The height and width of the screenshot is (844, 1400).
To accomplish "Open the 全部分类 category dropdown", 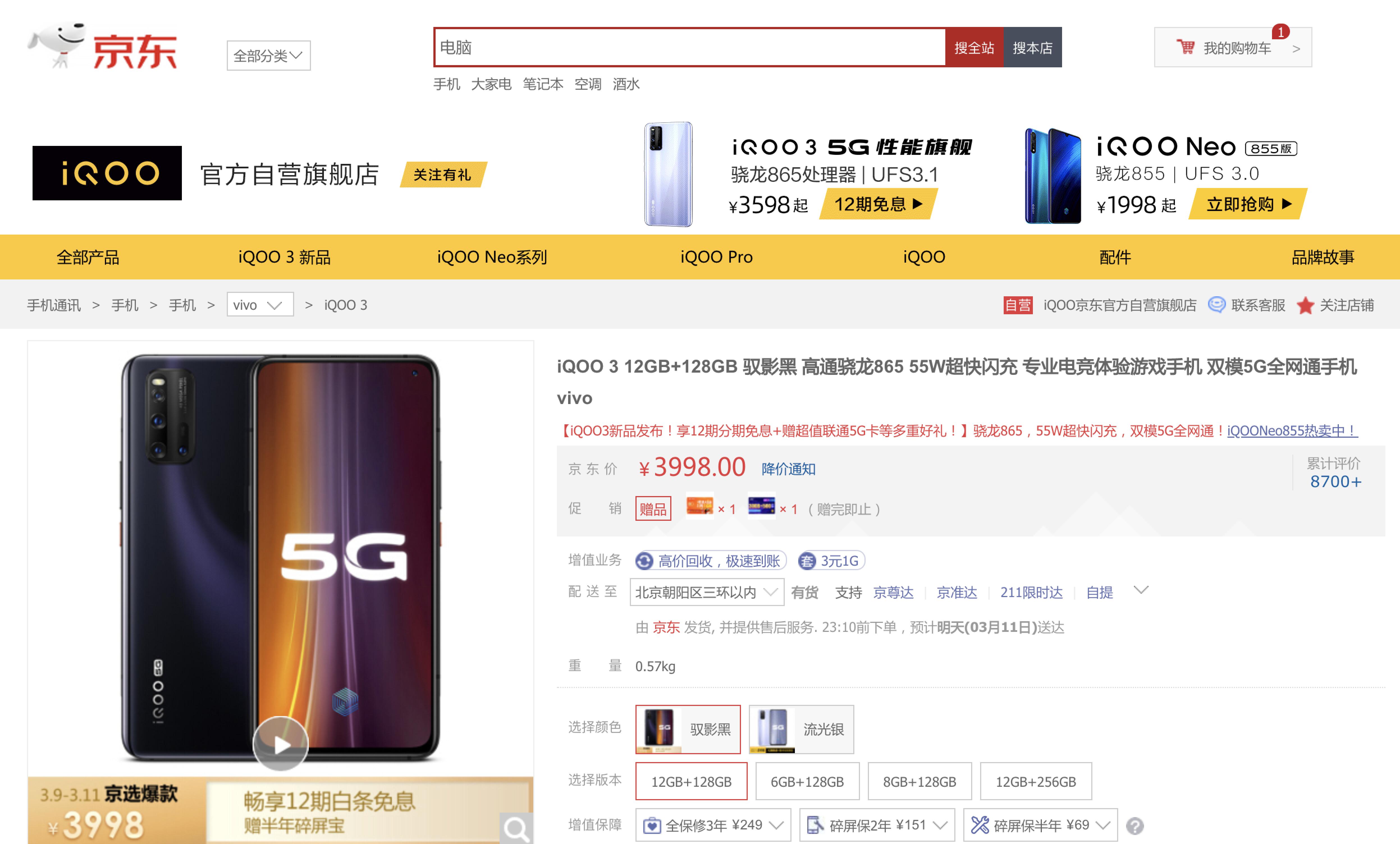I will pyautogui.click(x=269, y=56).
